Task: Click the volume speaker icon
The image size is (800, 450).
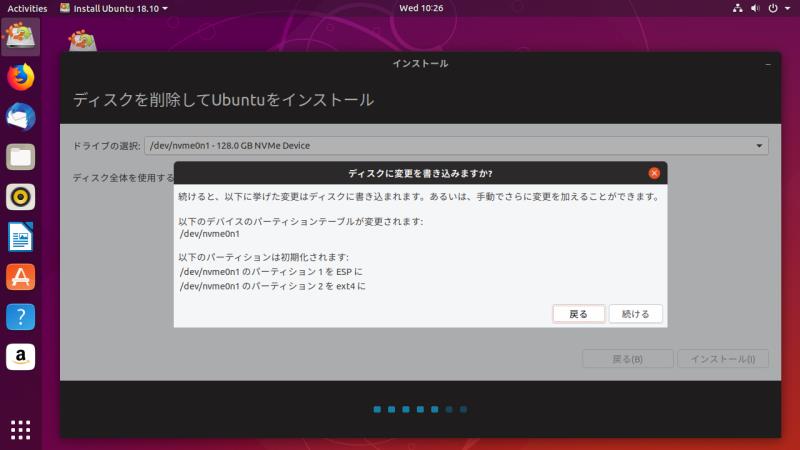Action: click(755, 8)
